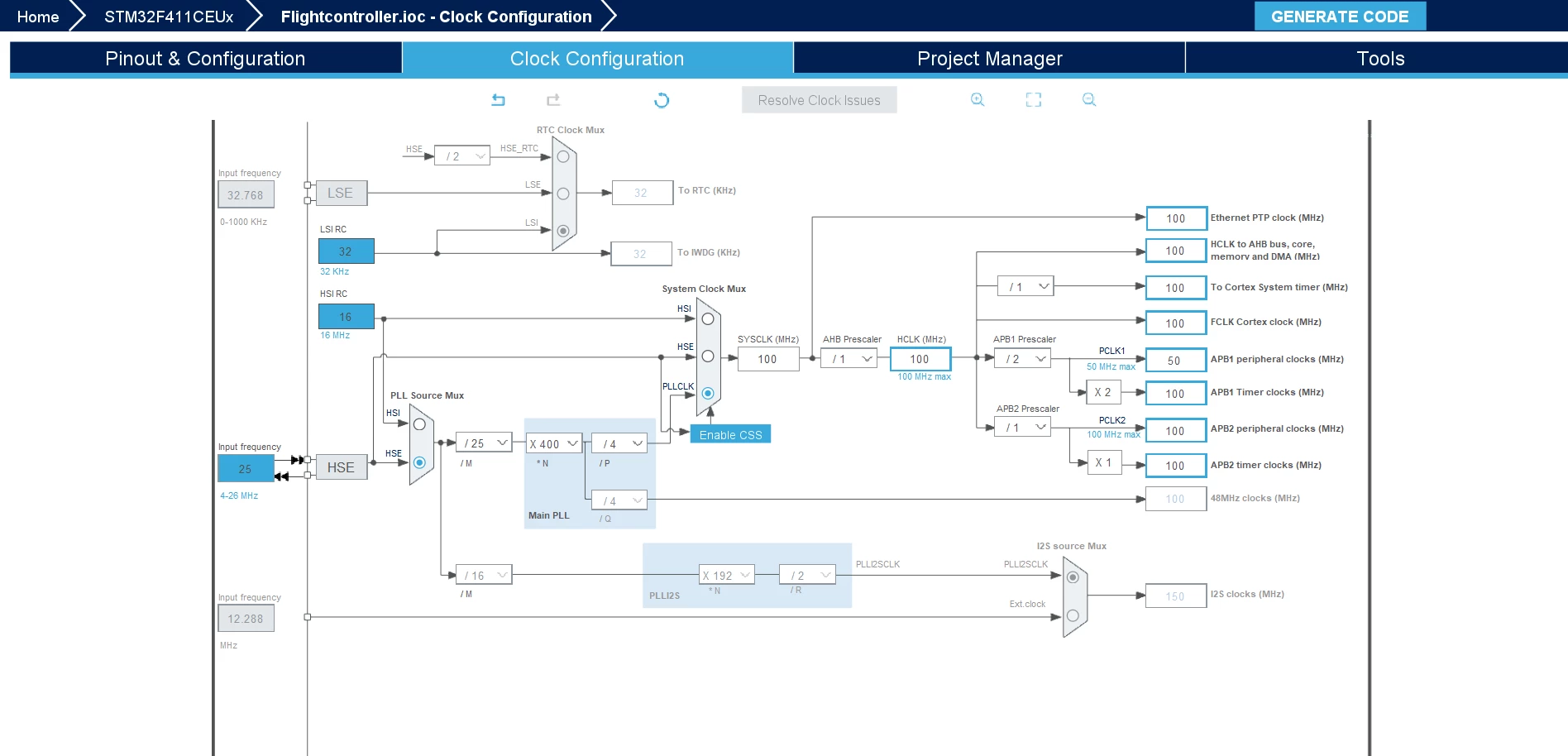Click 48MHz clocks value field

pyautogui.click(x=1176, y=499)
